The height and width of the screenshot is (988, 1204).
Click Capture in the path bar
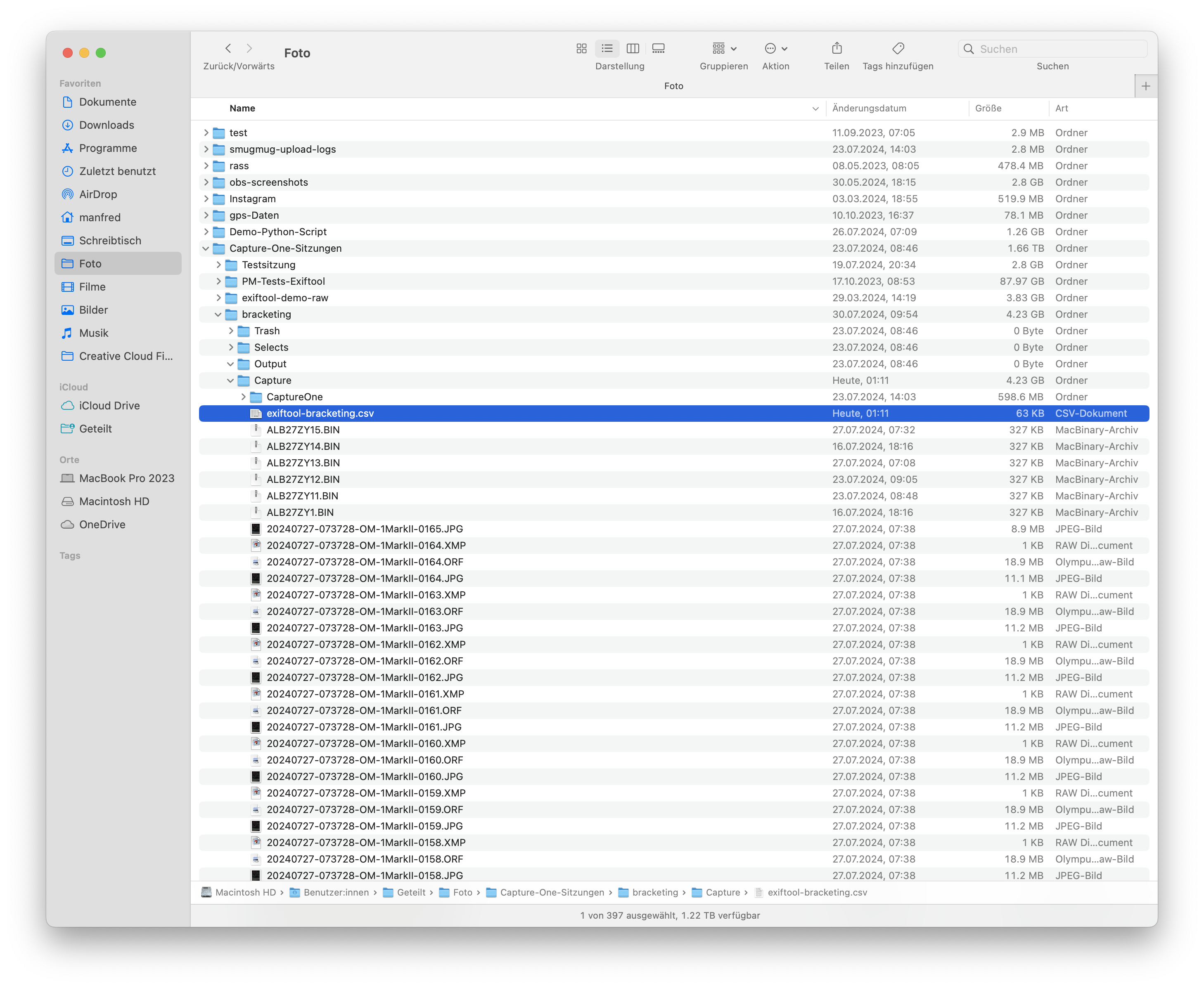coord(723,892)
